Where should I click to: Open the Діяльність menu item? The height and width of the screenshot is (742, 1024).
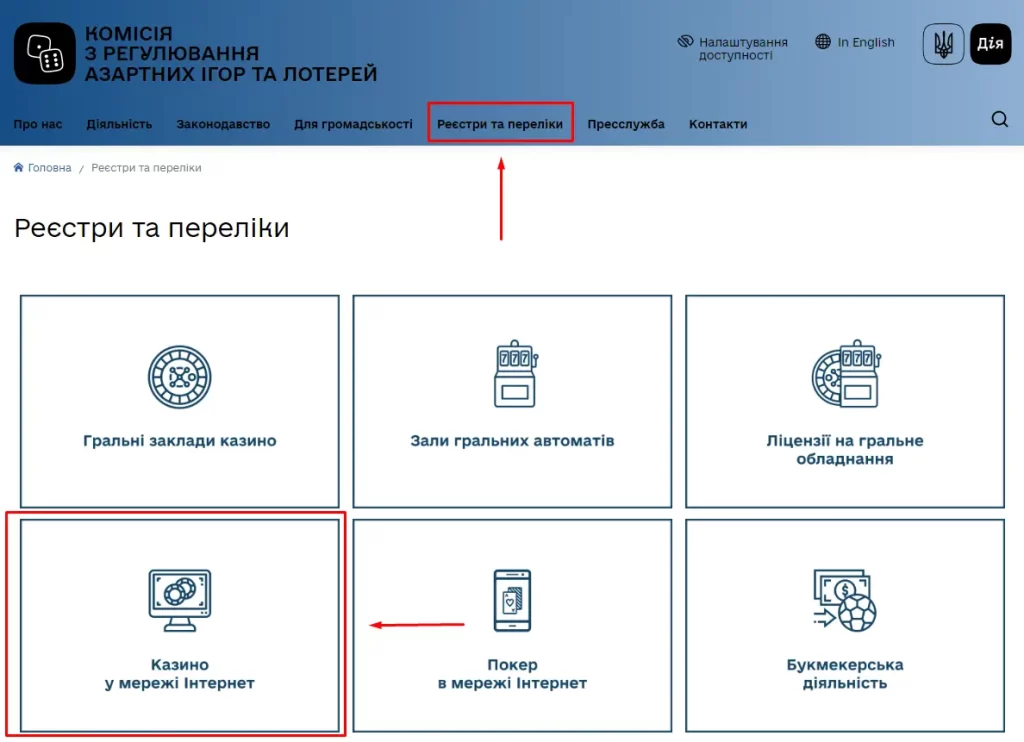pos(119,124)
